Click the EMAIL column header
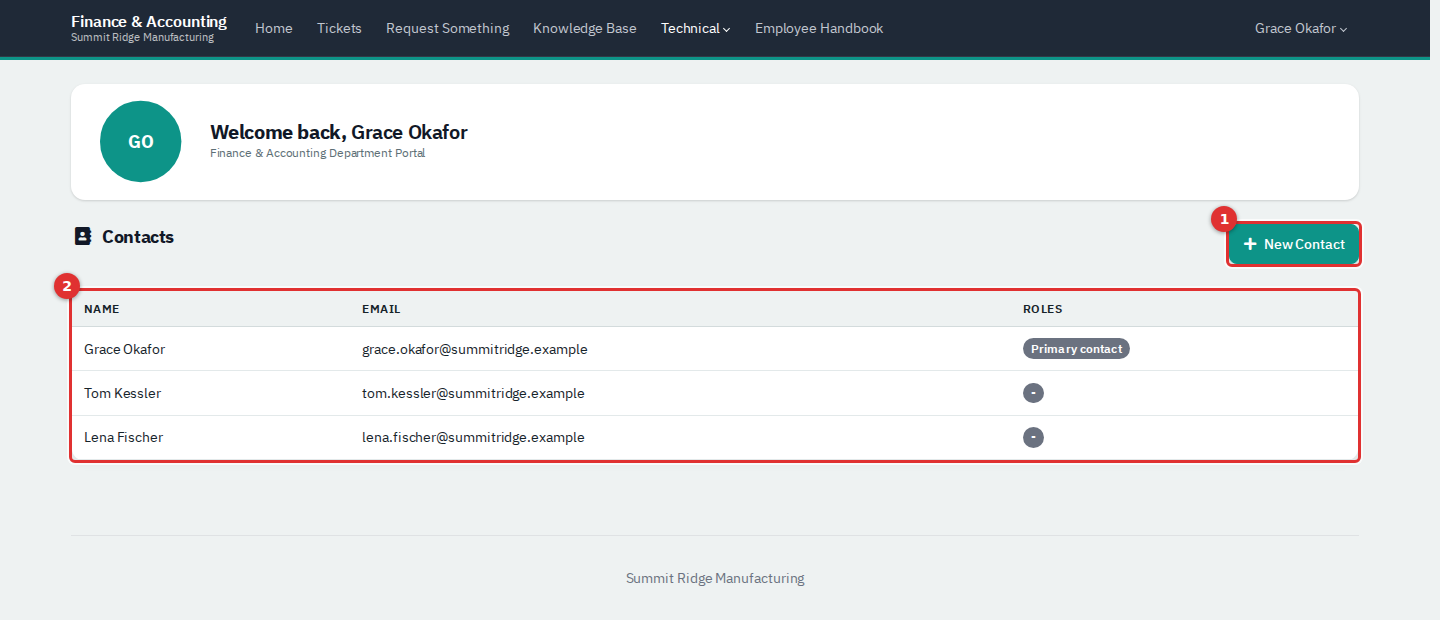This screenshot has width=1440, height=620. 381,309
